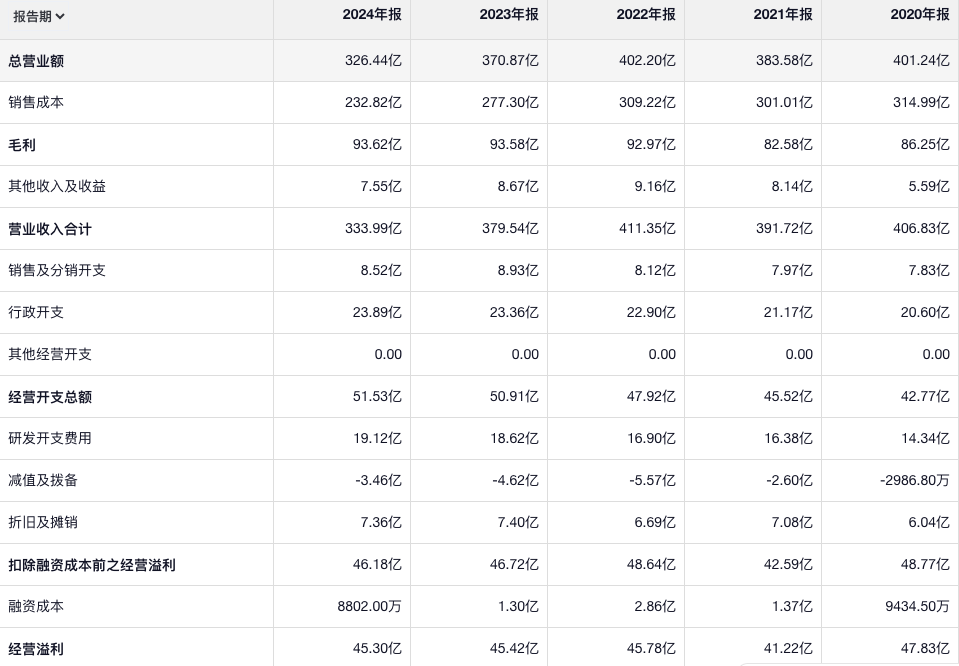Select the 8802.00万 financing cost cell
This screenshot has width=959, height=666.
[x=370, y=607]
